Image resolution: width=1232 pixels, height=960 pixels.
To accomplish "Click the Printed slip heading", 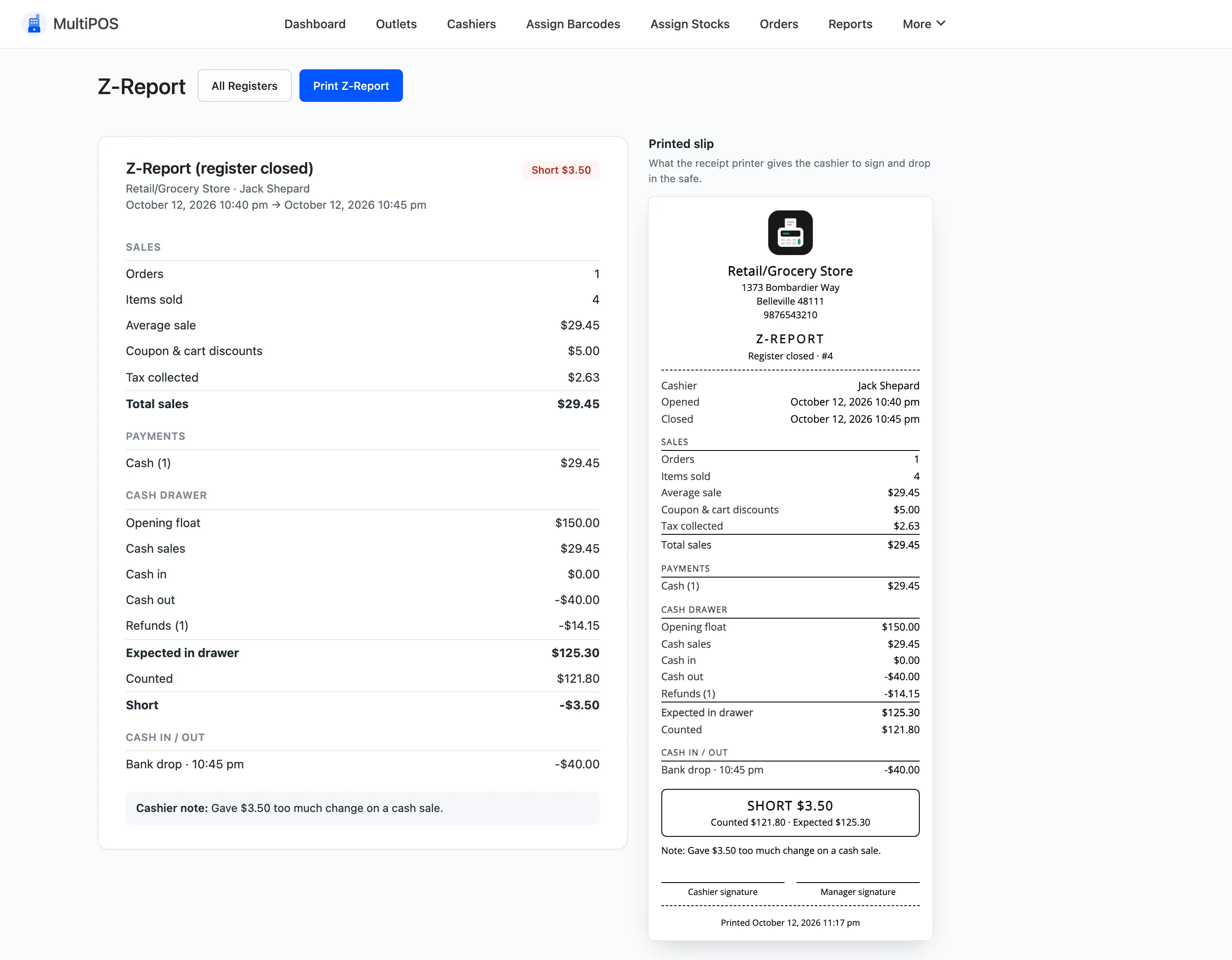I will tap(681, 143).
